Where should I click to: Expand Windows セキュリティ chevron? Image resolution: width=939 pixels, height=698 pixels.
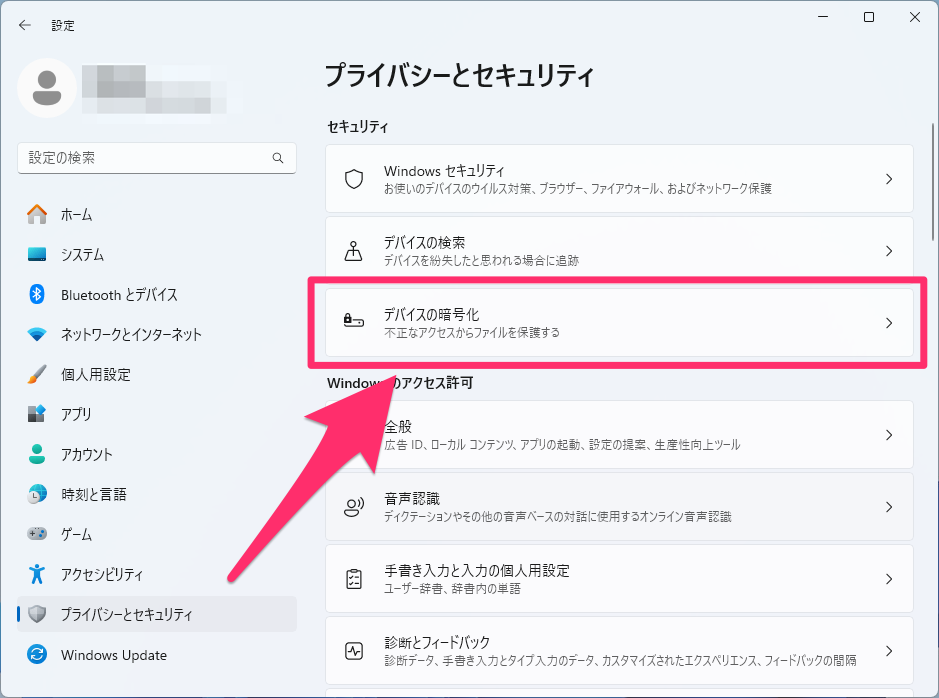pyautogui.click(x=889, y=178)
